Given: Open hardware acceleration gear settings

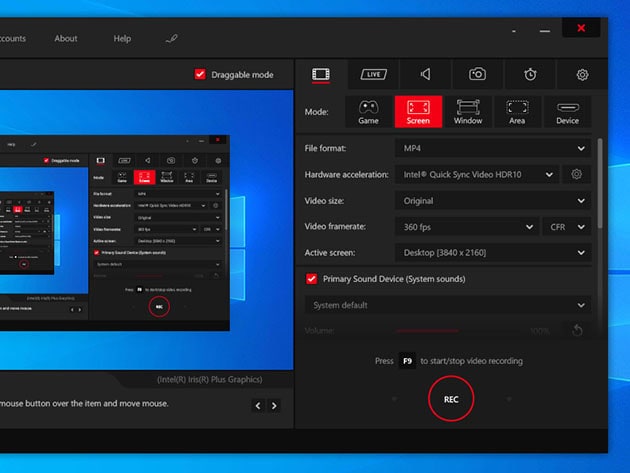Looking at the screenshot, I should [x=577, y=174].
